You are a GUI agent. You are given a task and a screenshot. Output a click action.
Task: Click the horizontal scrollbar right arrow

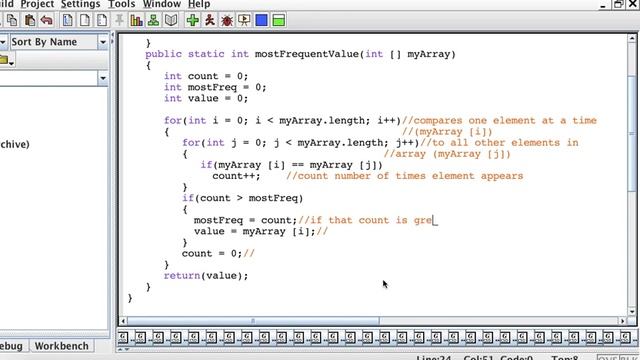(x=622, y=321)
